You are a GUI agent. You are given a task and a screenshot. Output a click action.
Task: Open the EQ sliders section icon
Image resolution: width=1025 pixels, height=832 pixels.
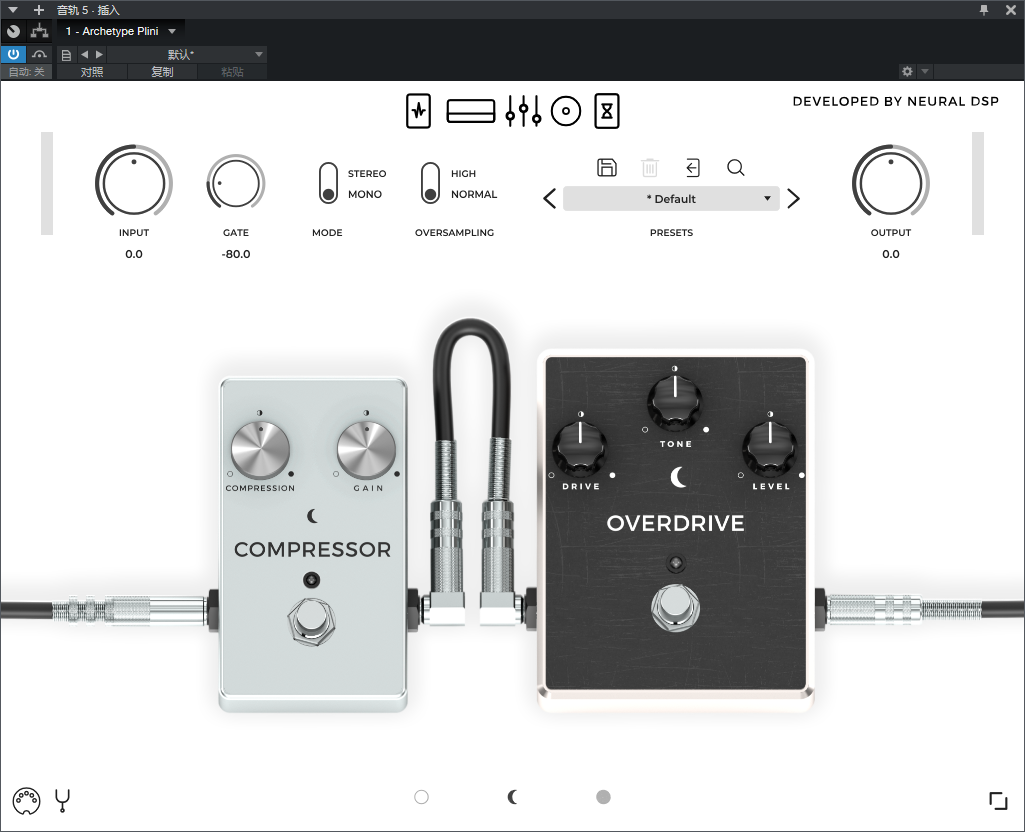coord(523,111)
